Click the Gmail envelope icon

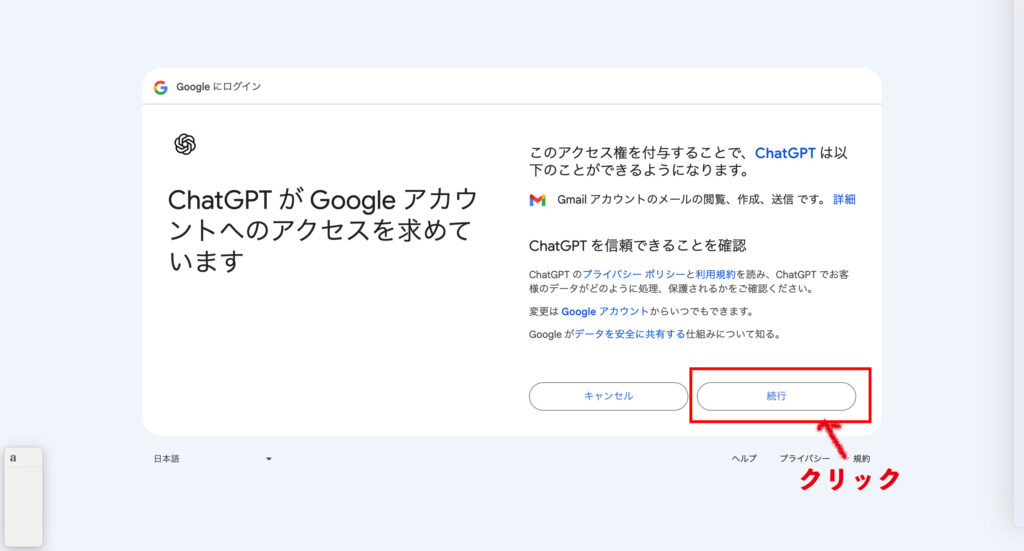(x=537, y=200)
